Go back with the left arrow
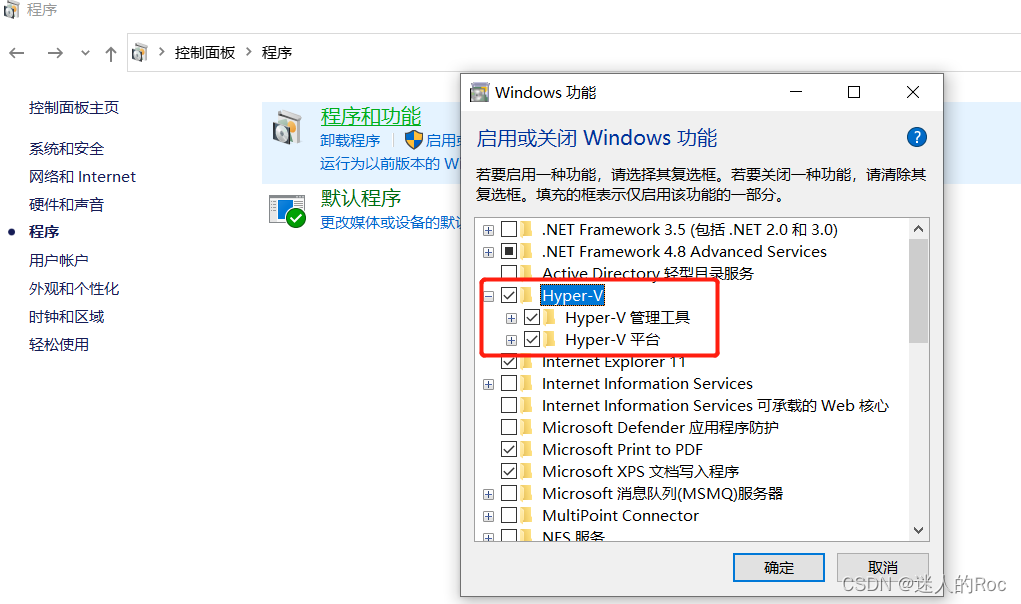Image resolution: width=1021 pixels, height=604 pixels. click(x=17, y=53)
